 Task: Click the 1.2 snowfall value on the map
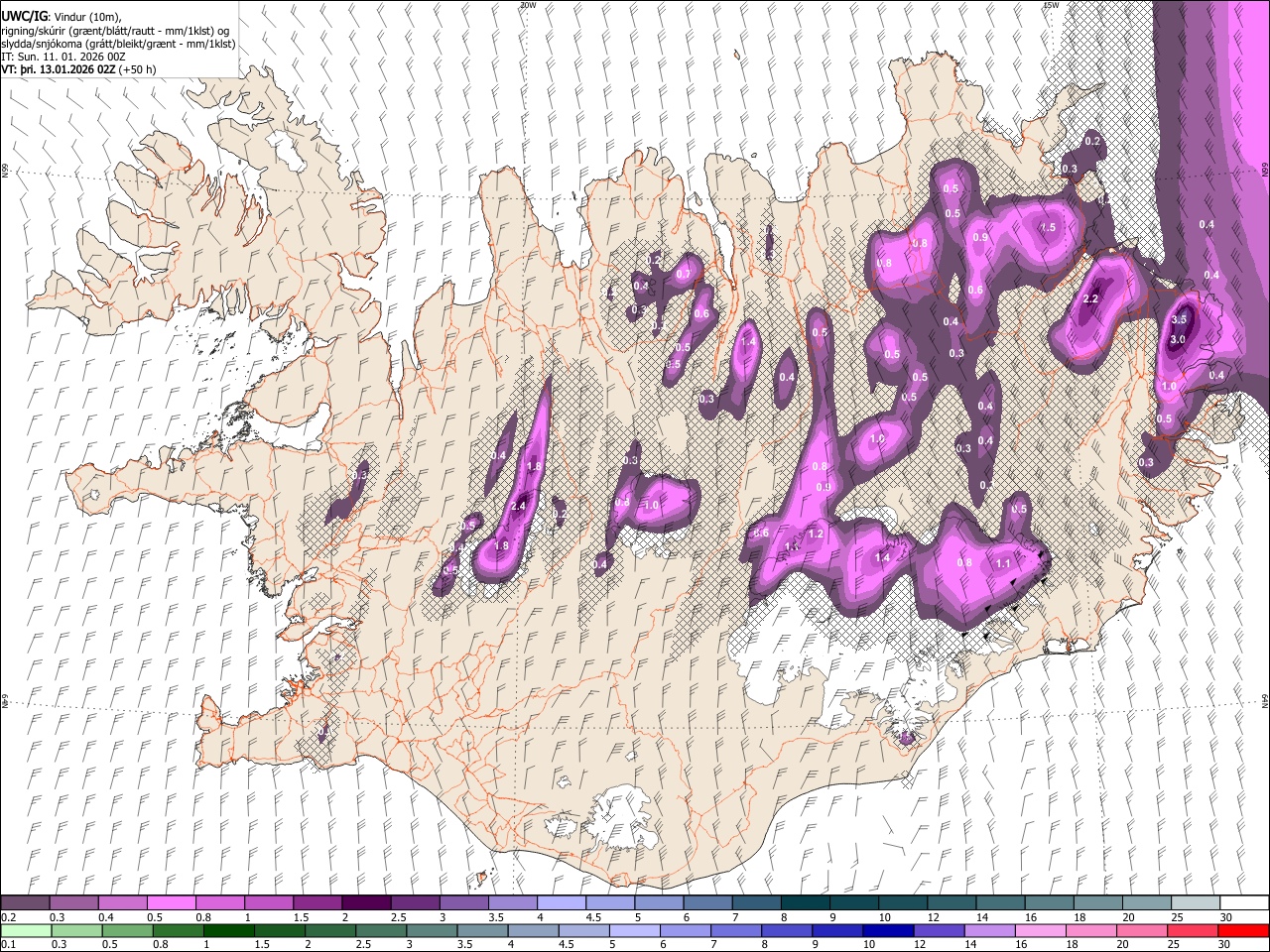[817, 534]
